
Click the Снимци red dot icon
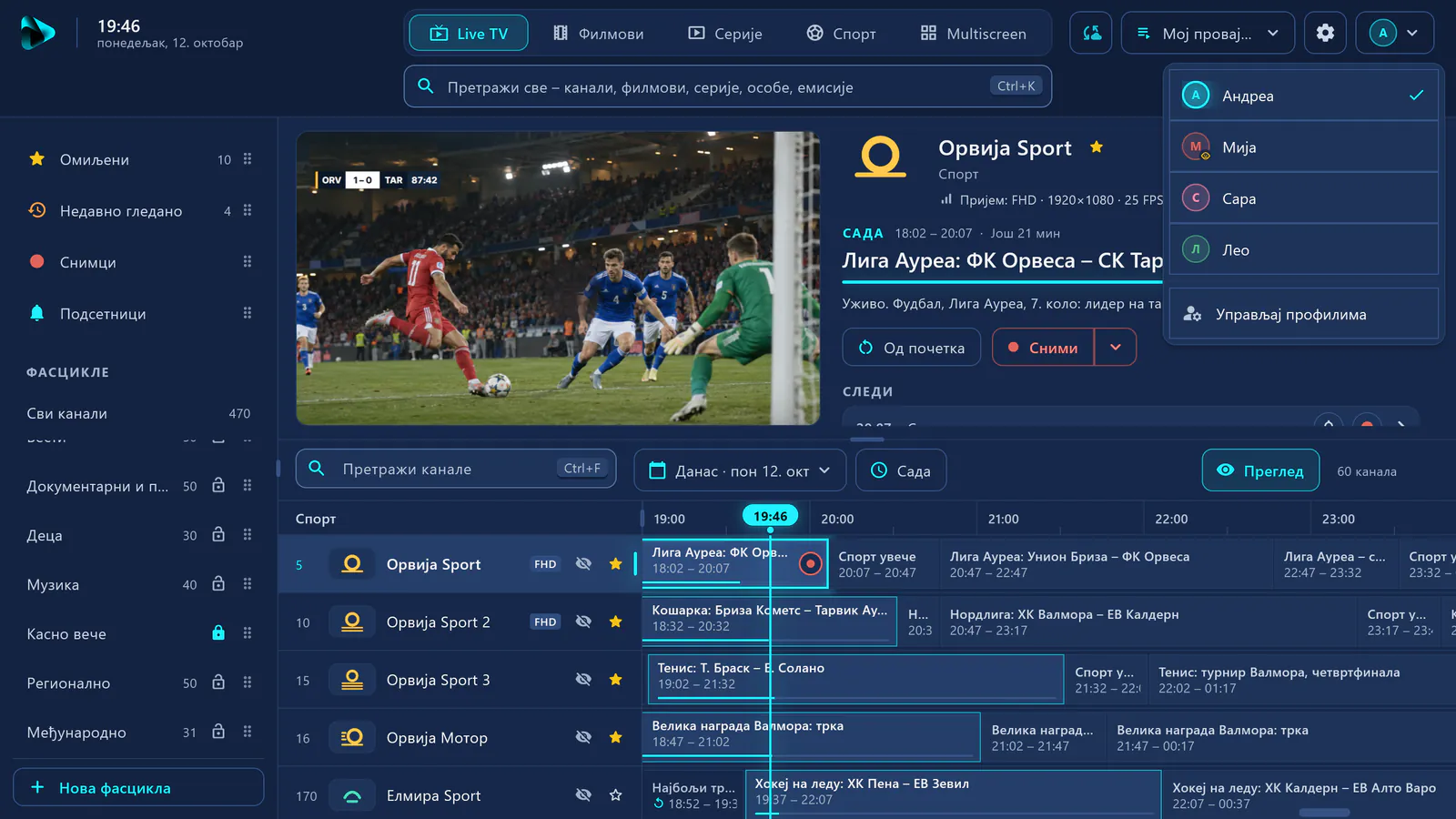[37, 261]
